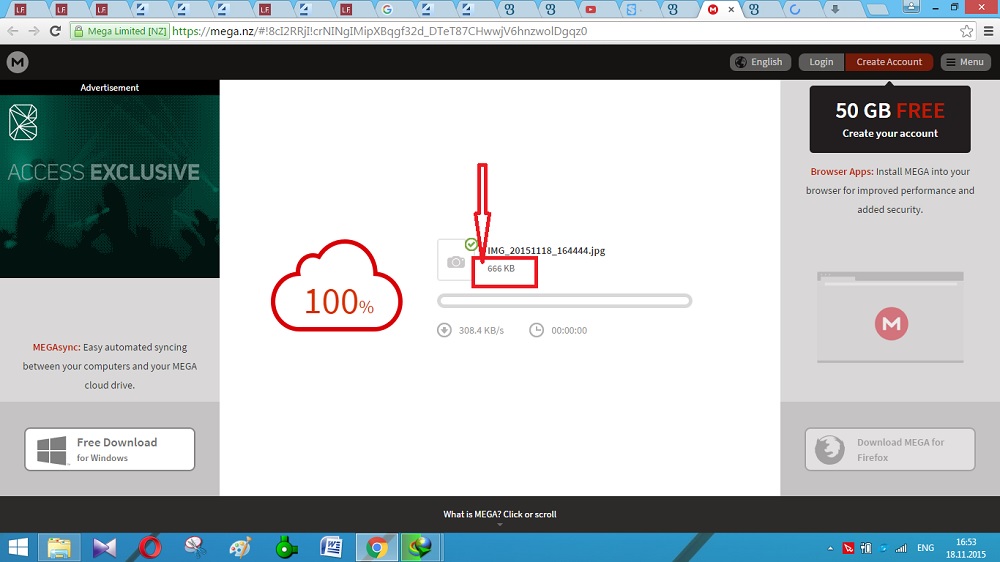Click the red antivirus tray icon

click(848, 548)
